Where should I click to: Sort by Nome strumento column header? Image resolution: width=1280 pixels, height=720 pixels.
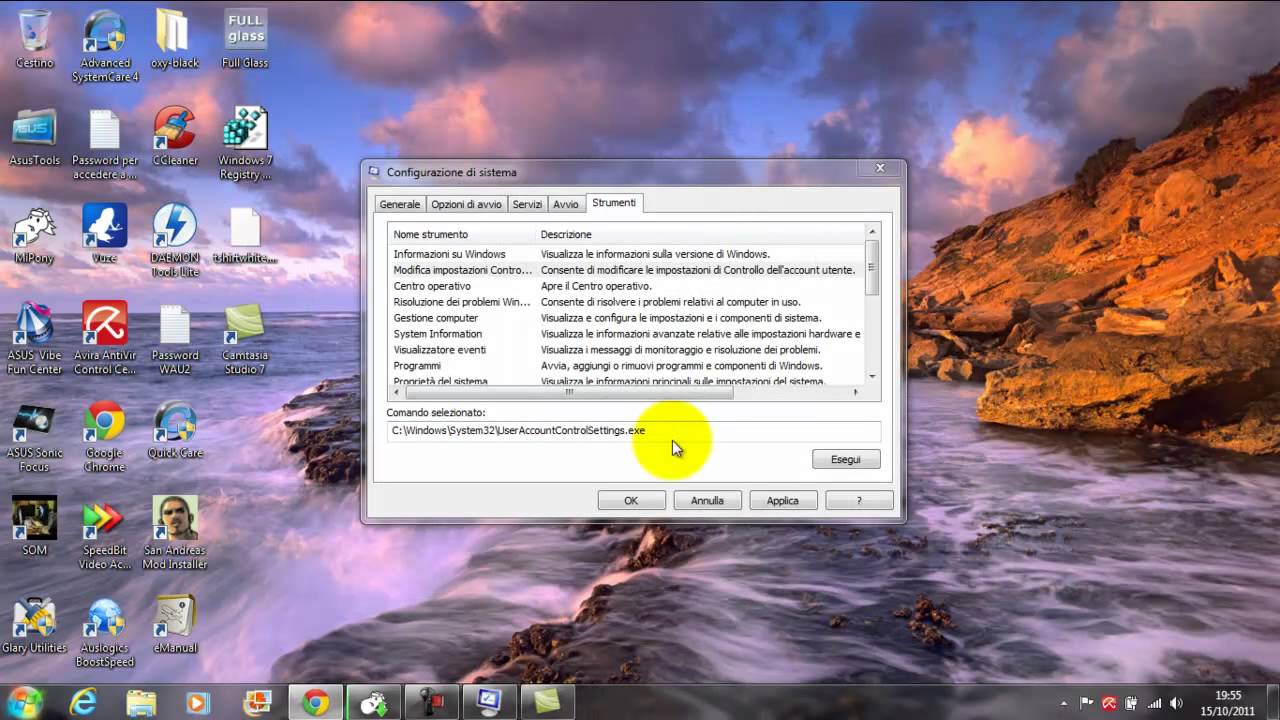pyautogui.click(x=461, y=234)
